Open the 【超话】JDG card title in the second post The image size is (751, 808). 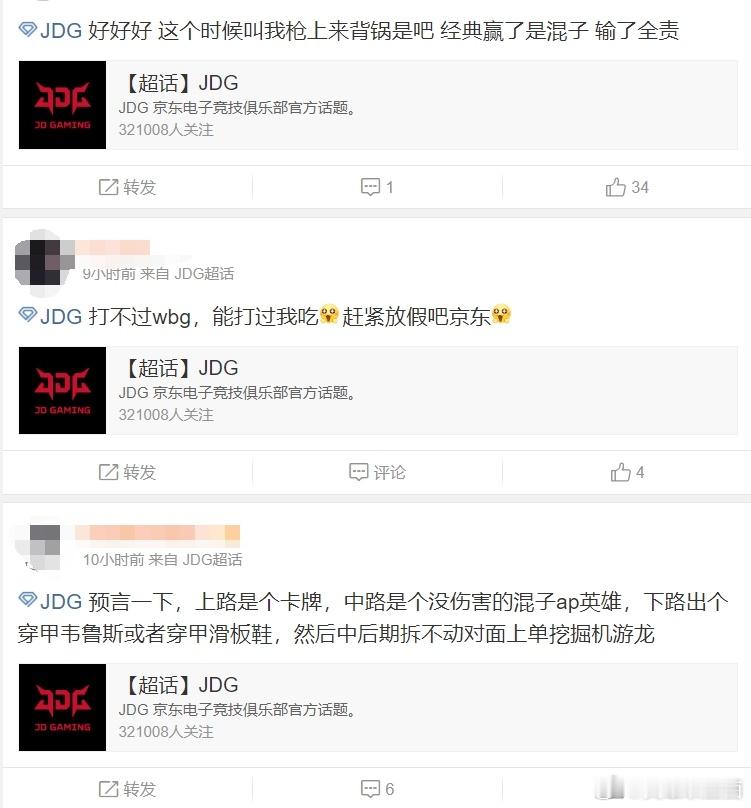(180, 368)
